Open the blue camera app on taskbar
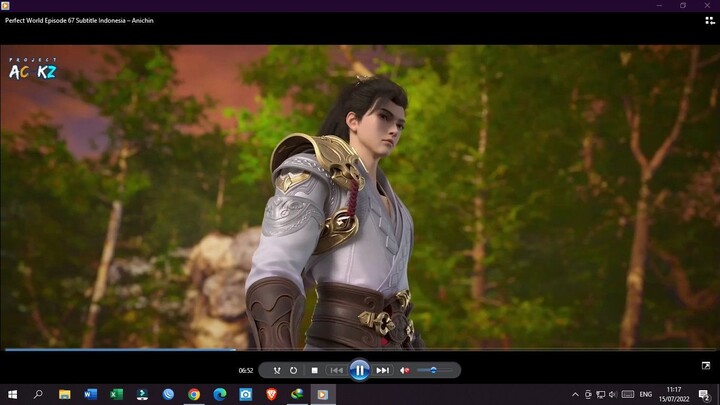 coord(246,394)
